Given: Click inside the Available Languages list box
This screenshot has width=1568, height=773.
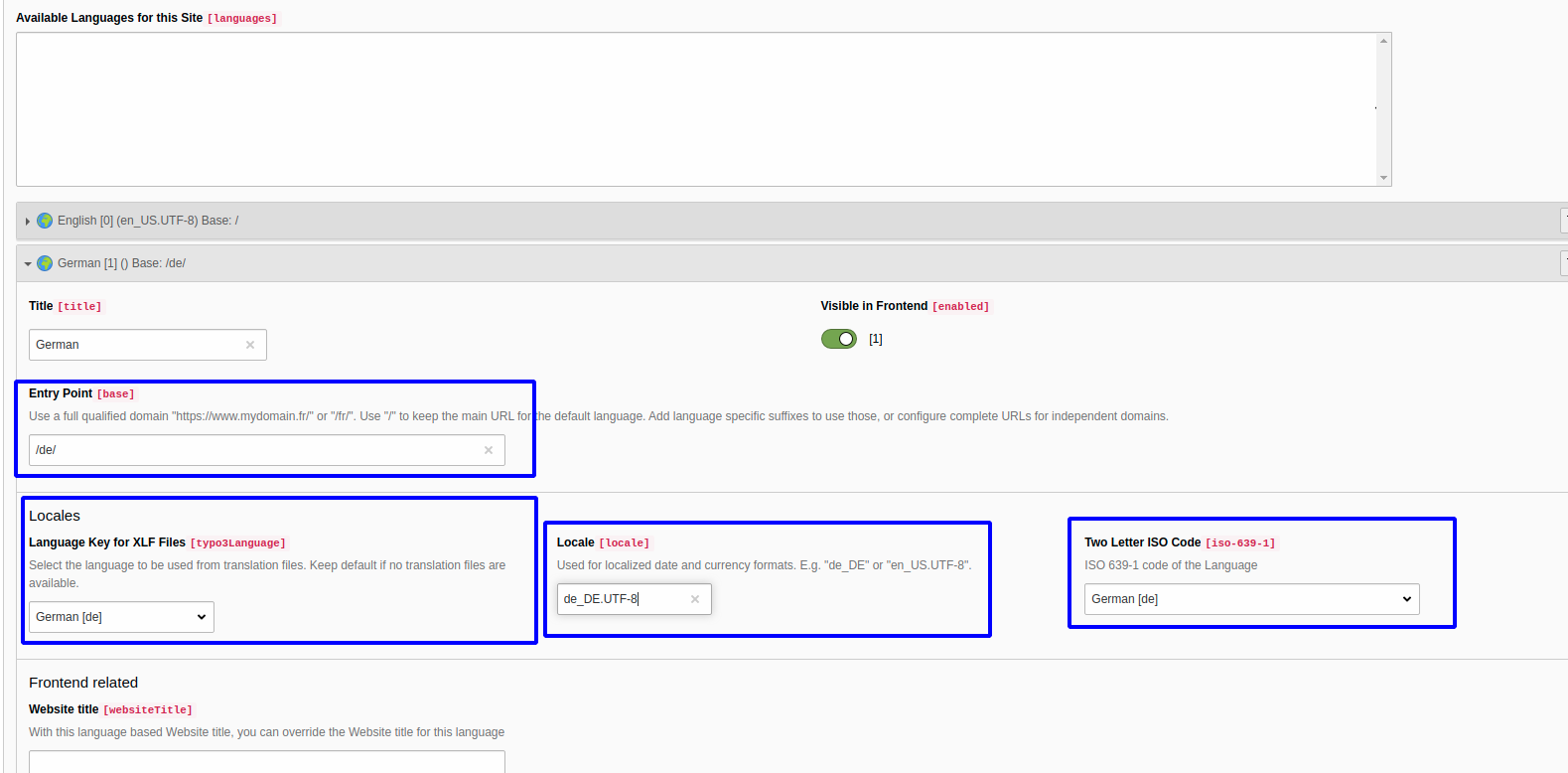Looking at the screenshot, I should coord(695,109).
